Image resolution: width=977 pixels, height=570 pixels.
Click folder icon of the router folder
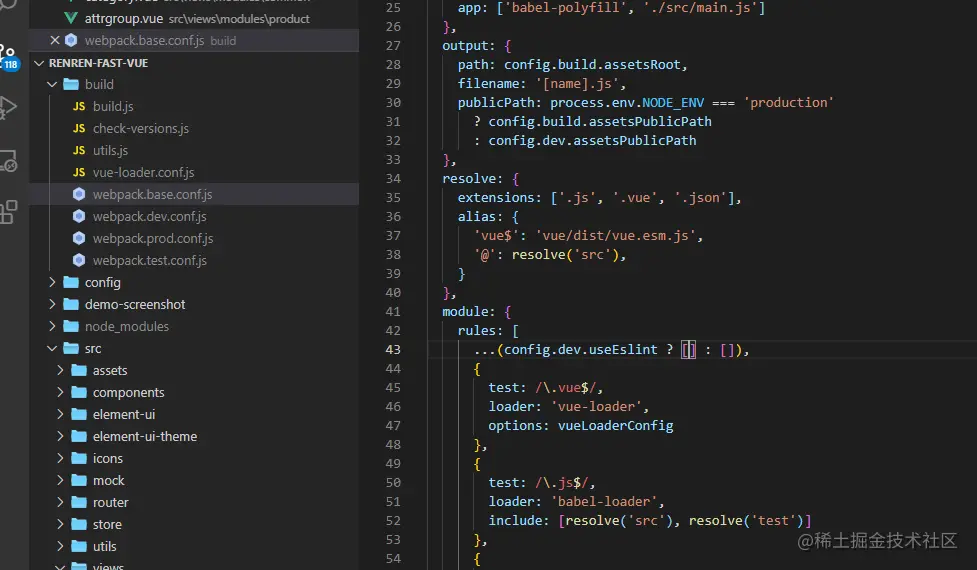(x=79, y=502)
